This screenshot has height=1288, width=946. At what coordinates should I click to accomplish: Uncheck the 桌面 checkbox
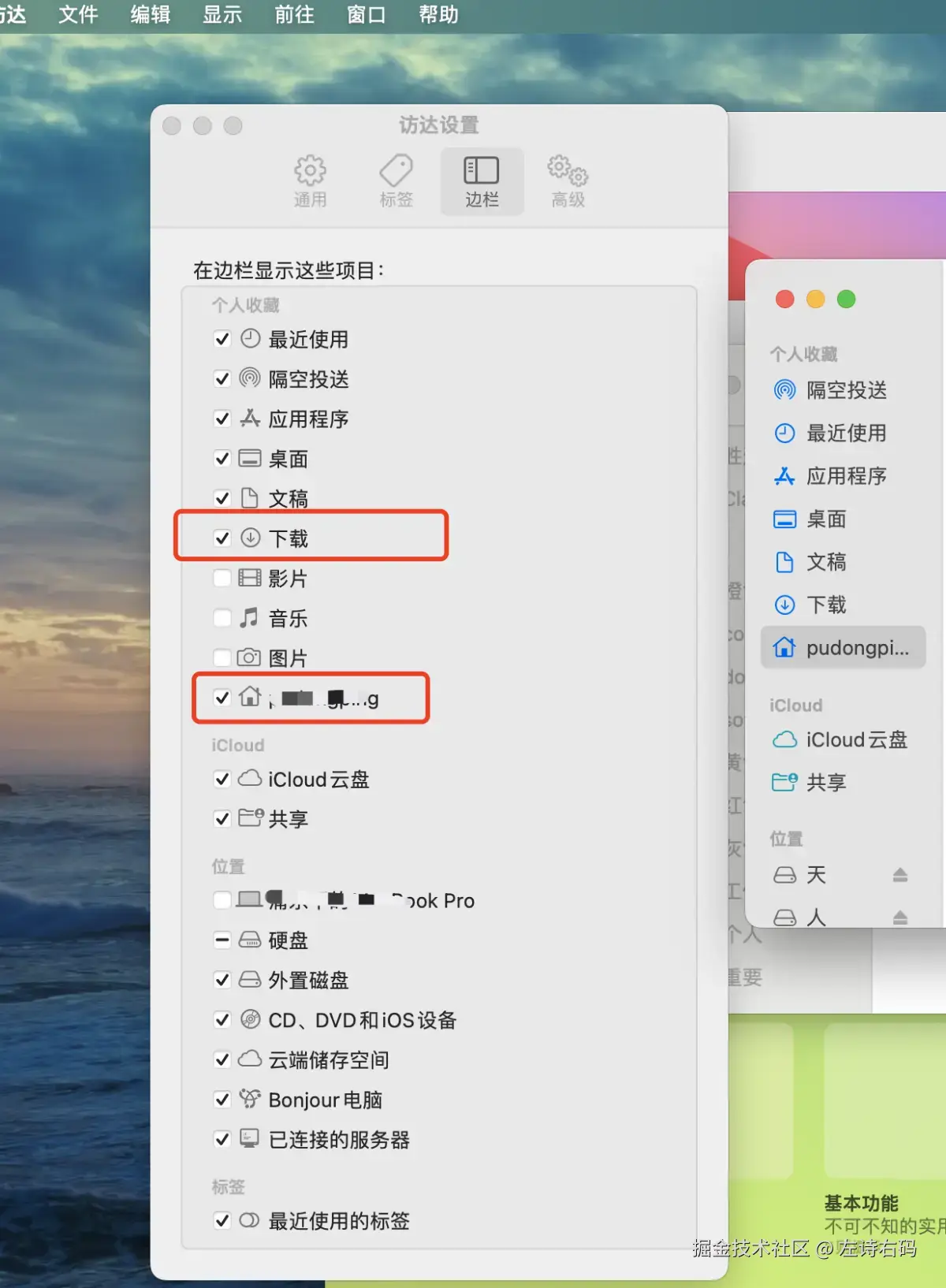click(222, 459)
